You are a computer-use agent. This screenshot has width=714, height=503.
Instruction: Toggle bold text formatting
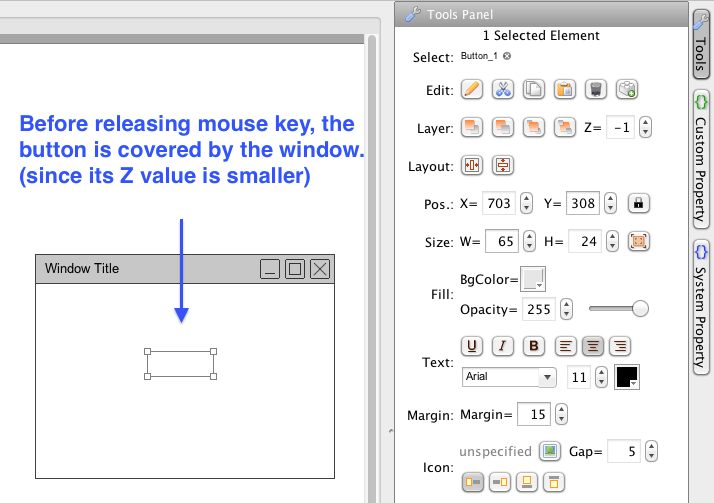pyautogui.click(x=534, y=346)
